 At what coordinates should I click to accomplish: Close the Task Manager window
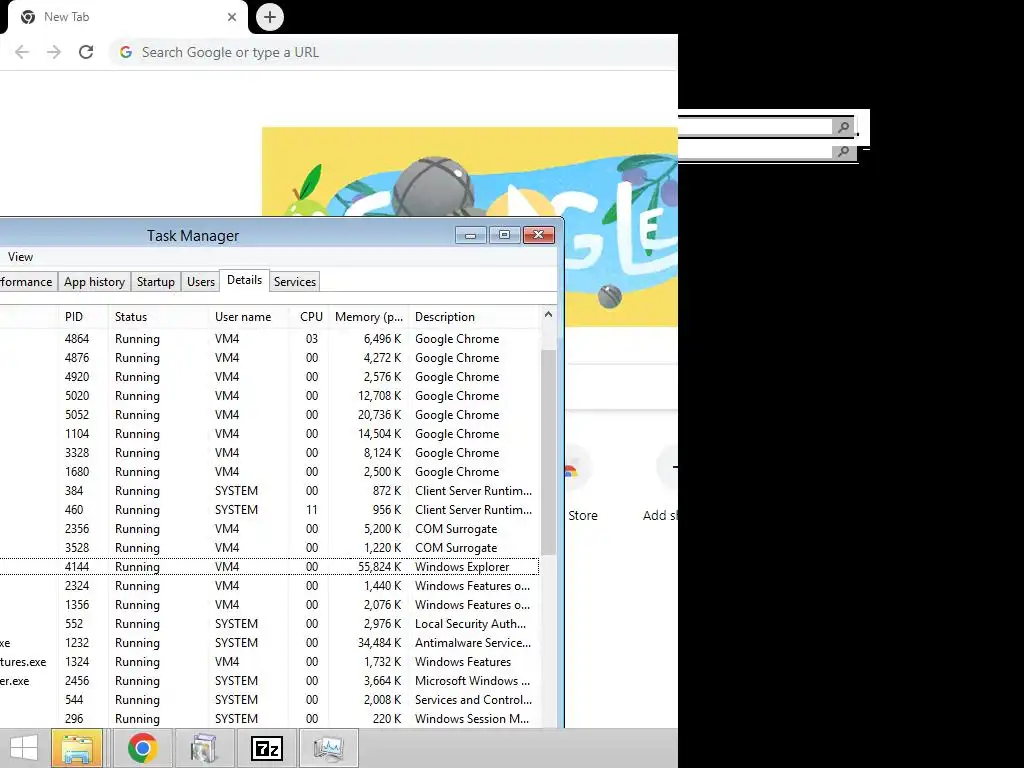pos(539,235)
